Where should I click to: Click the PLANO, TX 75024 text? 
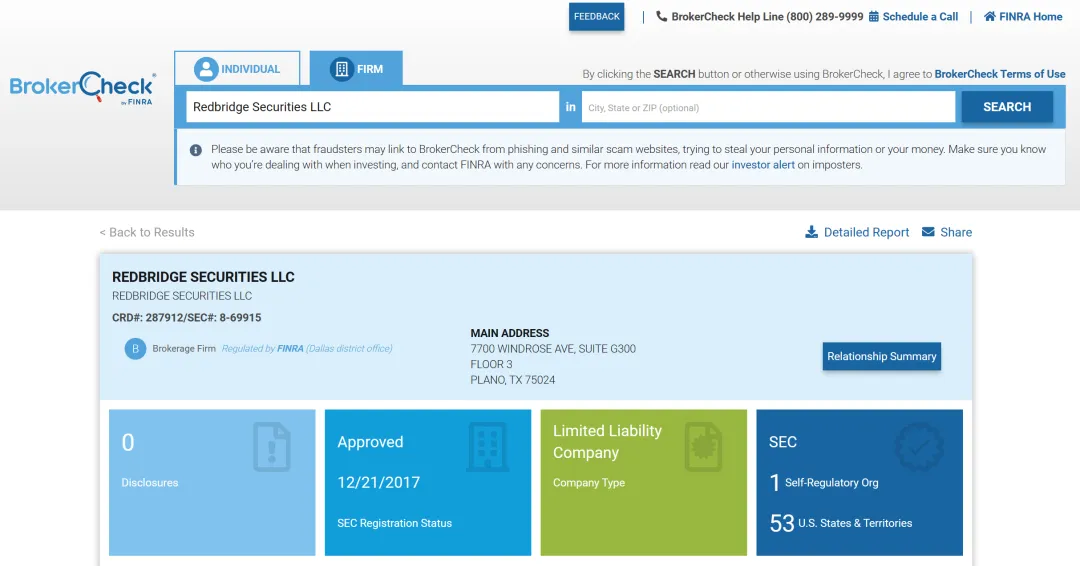pyautogui.click(x=512, y=380)
